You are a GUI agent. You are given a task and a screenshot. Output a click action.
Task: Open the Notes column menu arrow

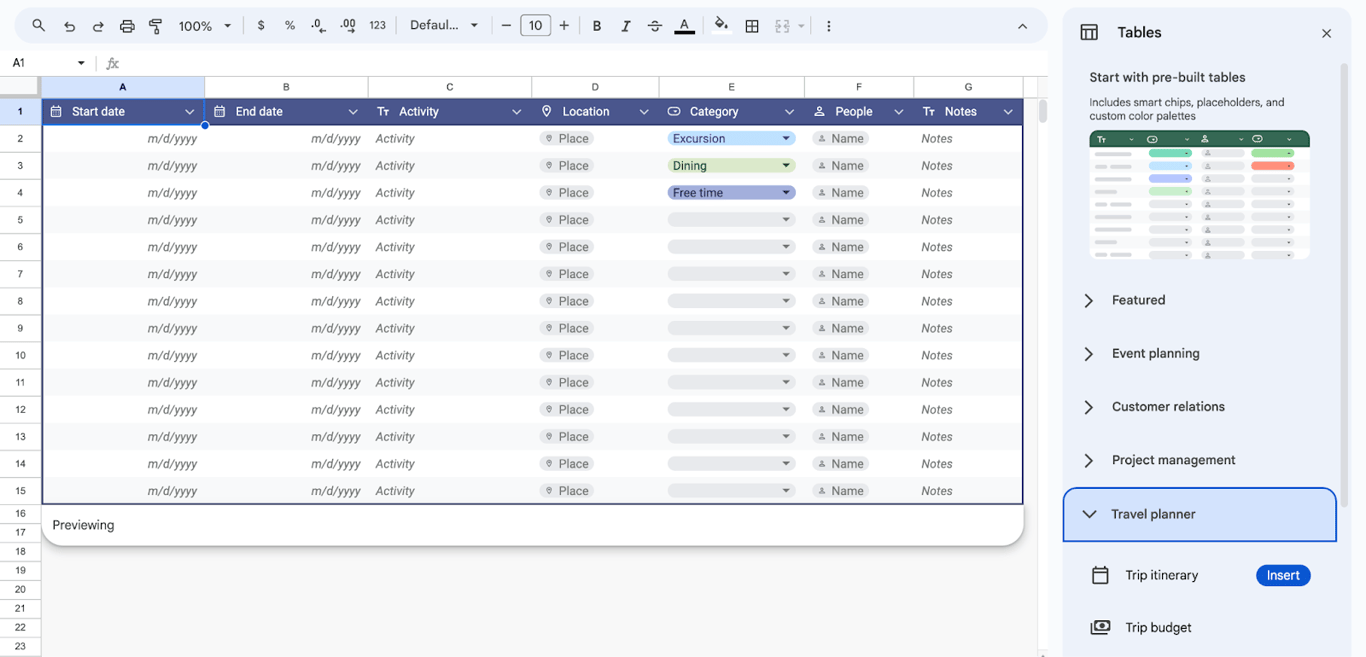tap(1008, 112)
